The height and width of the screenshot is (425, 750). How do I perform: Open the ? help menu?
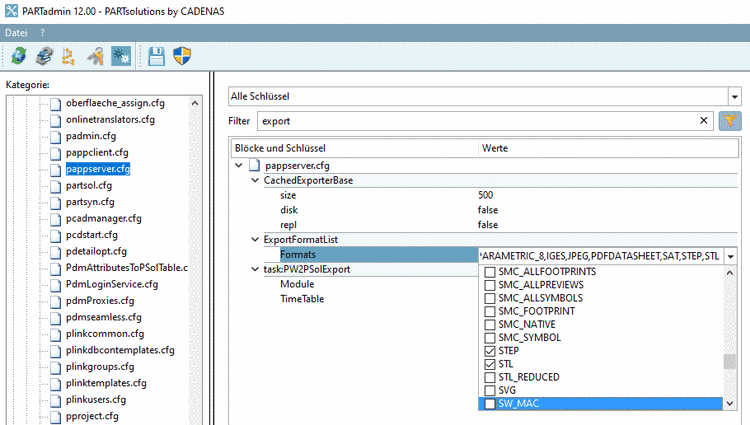point(43,33)
